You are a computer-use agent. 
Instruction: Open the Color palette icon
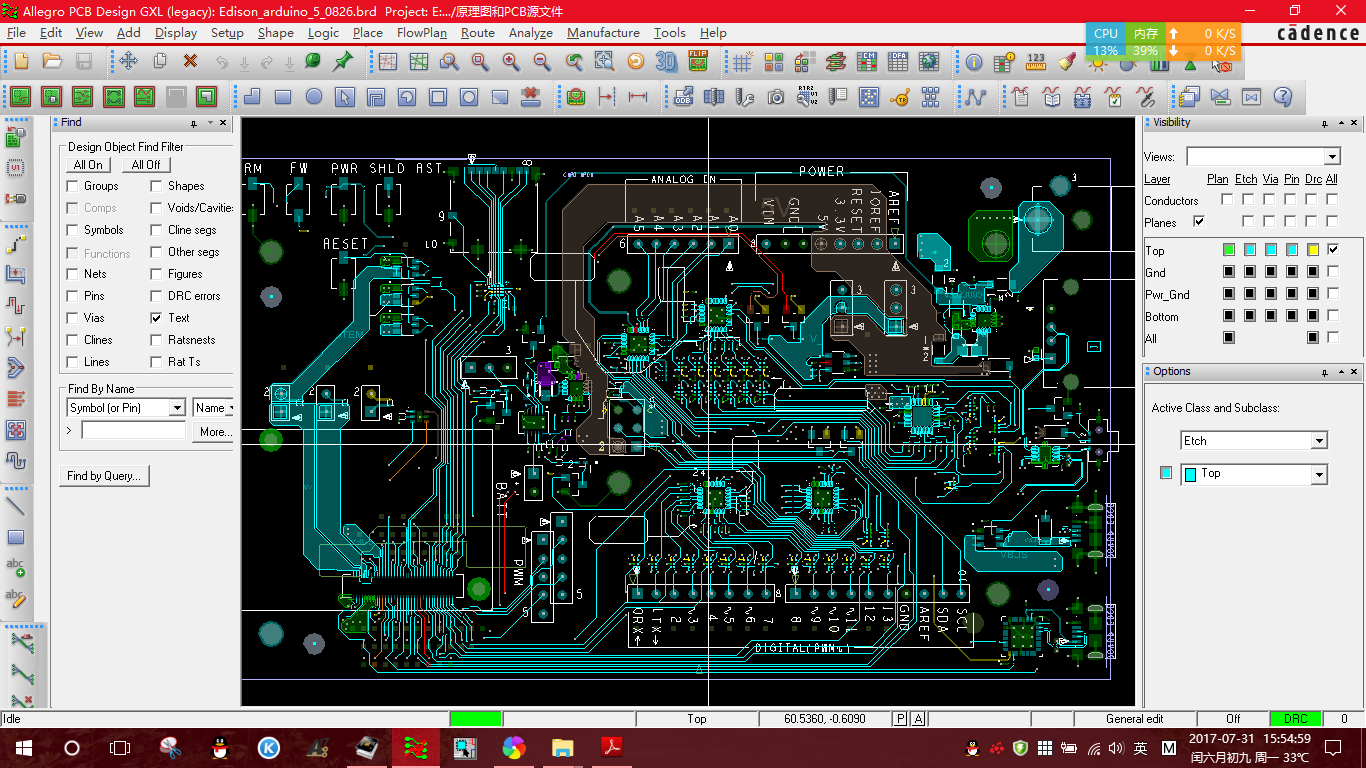pyautogui.click(x=773, y=62)
